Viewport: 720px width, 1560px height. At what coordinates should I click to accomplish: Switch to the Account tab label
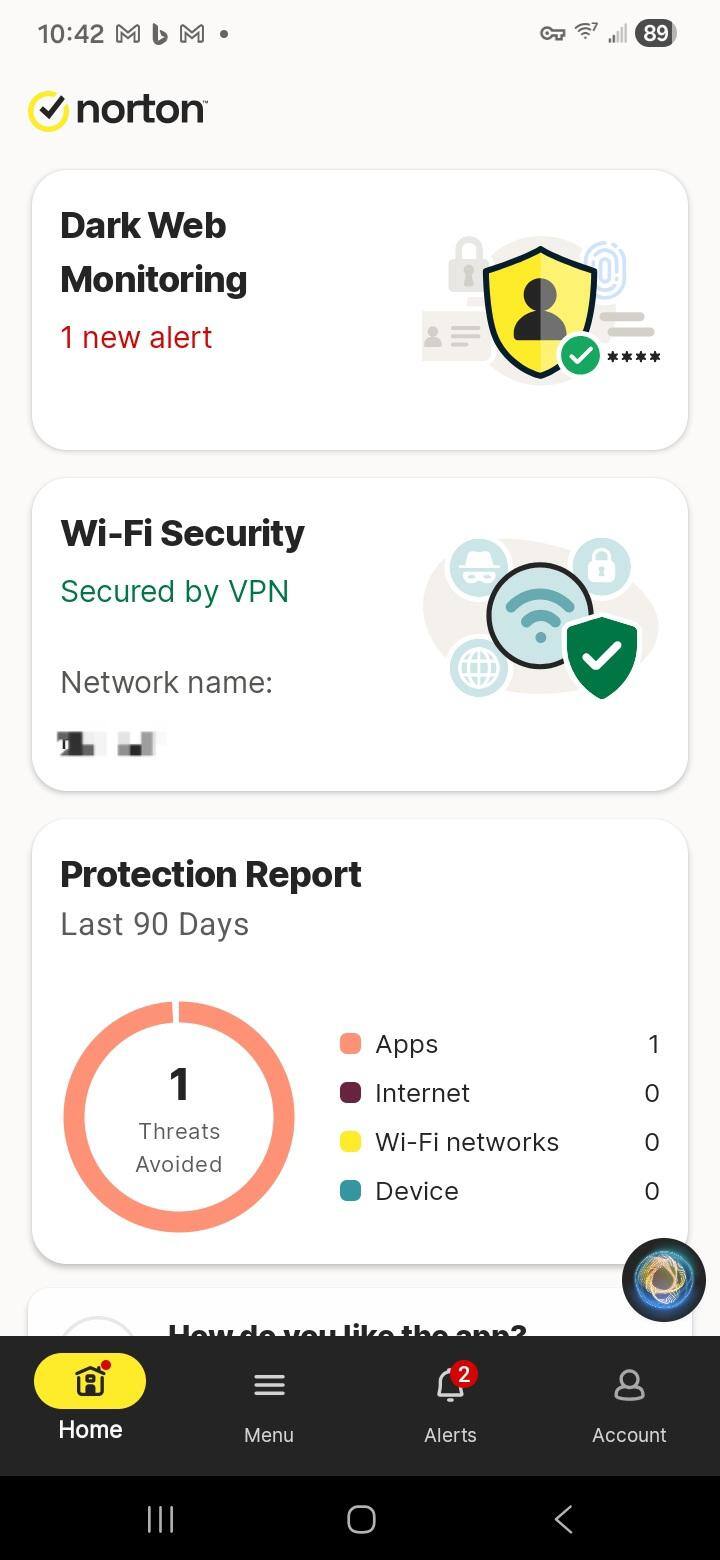(x=629, y=1435)
